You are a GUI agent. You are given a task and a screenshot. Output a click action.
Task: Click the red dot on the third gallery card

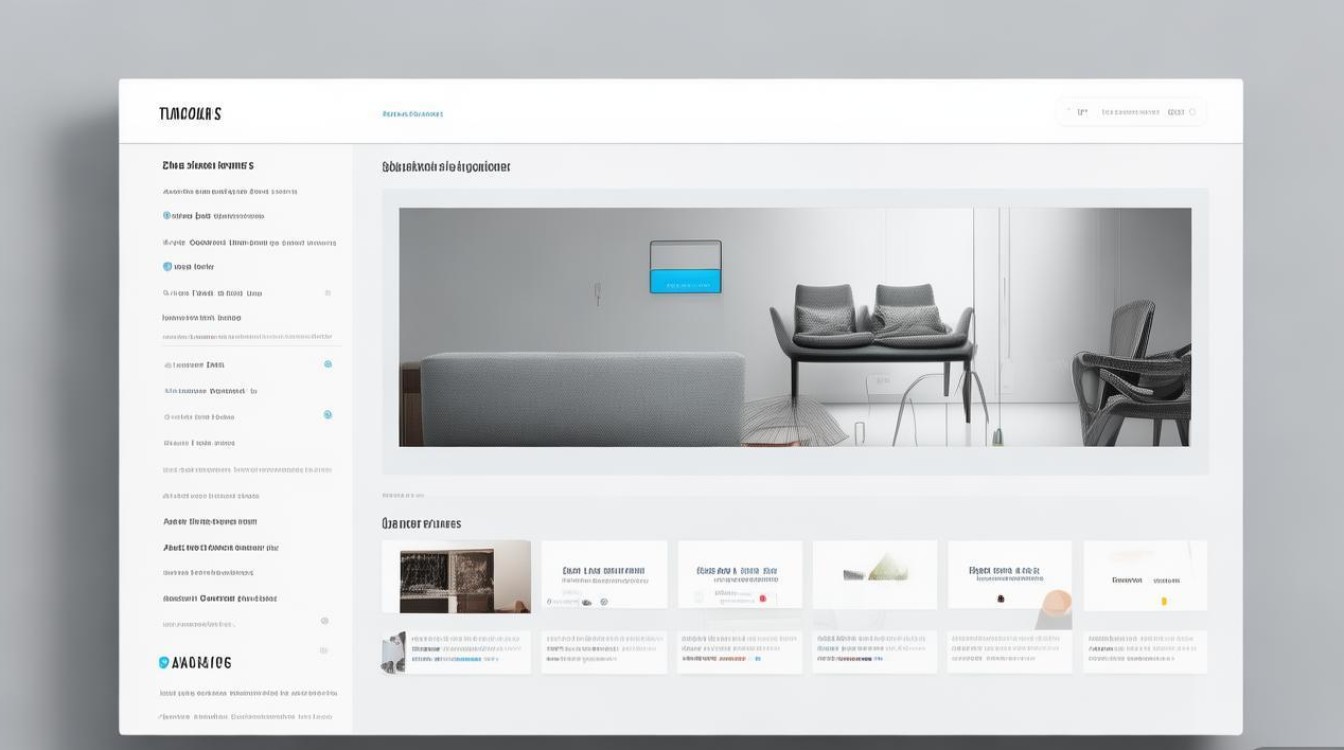point(762,598)
